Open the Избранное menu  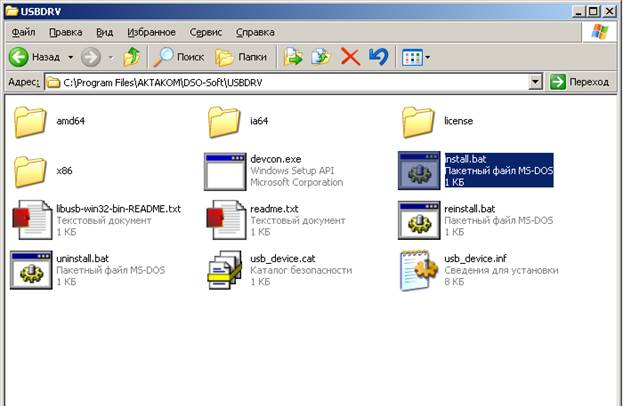pos(151,32)
